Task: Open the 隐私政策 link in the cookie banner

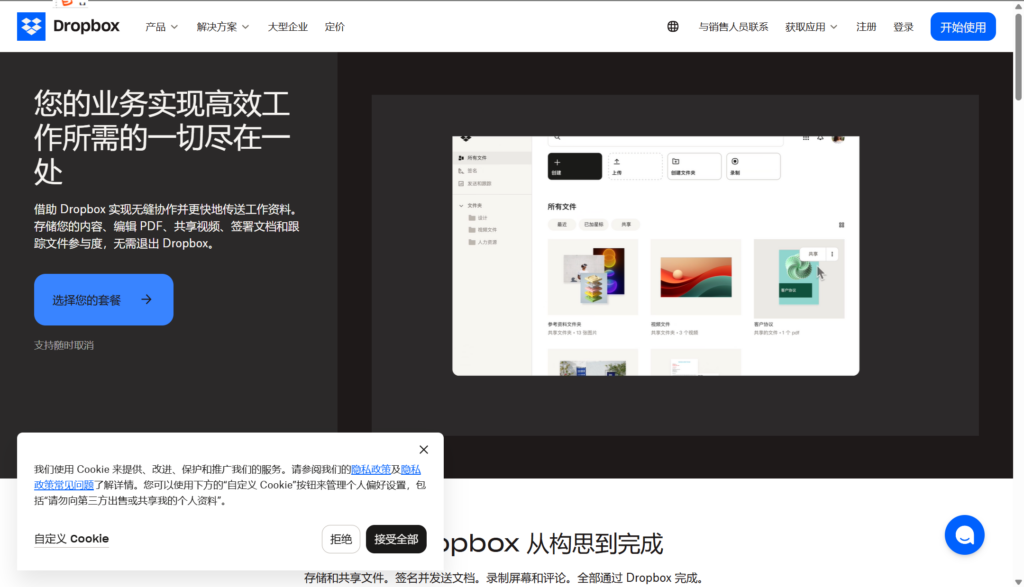Action: [369, 469]
